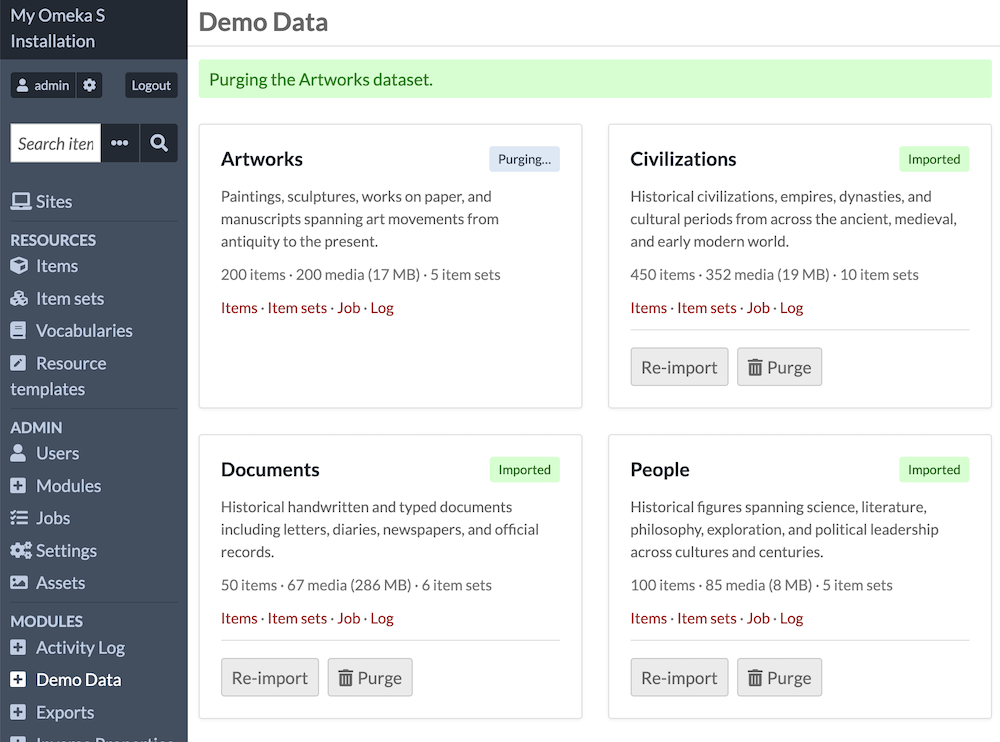The height and width of the screenshot is (742, 1000).
Task: Open Civilizations Log link
Action: [791, 308]
